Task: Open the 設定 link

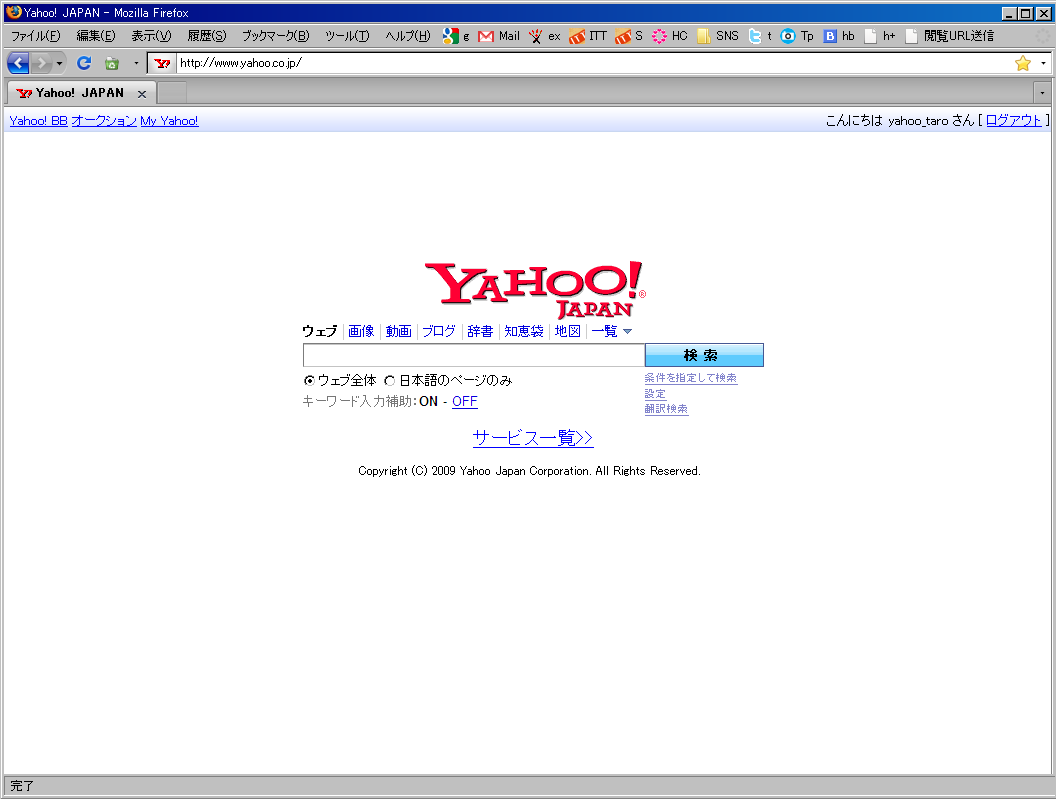Action: coord(655,393)
